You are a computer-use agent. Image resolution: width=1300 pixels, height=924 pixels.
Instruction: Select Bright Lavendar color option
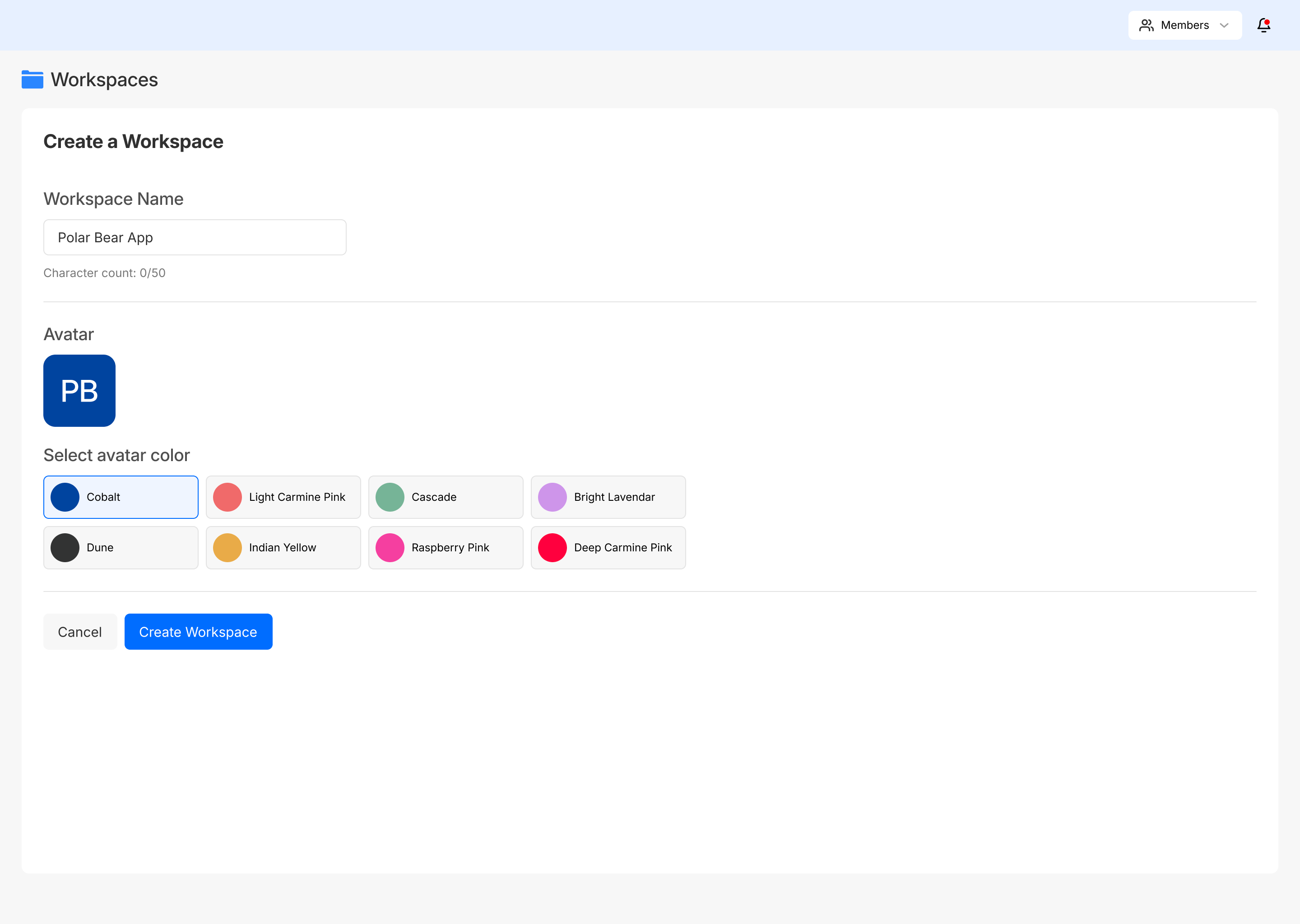point(608,497)
